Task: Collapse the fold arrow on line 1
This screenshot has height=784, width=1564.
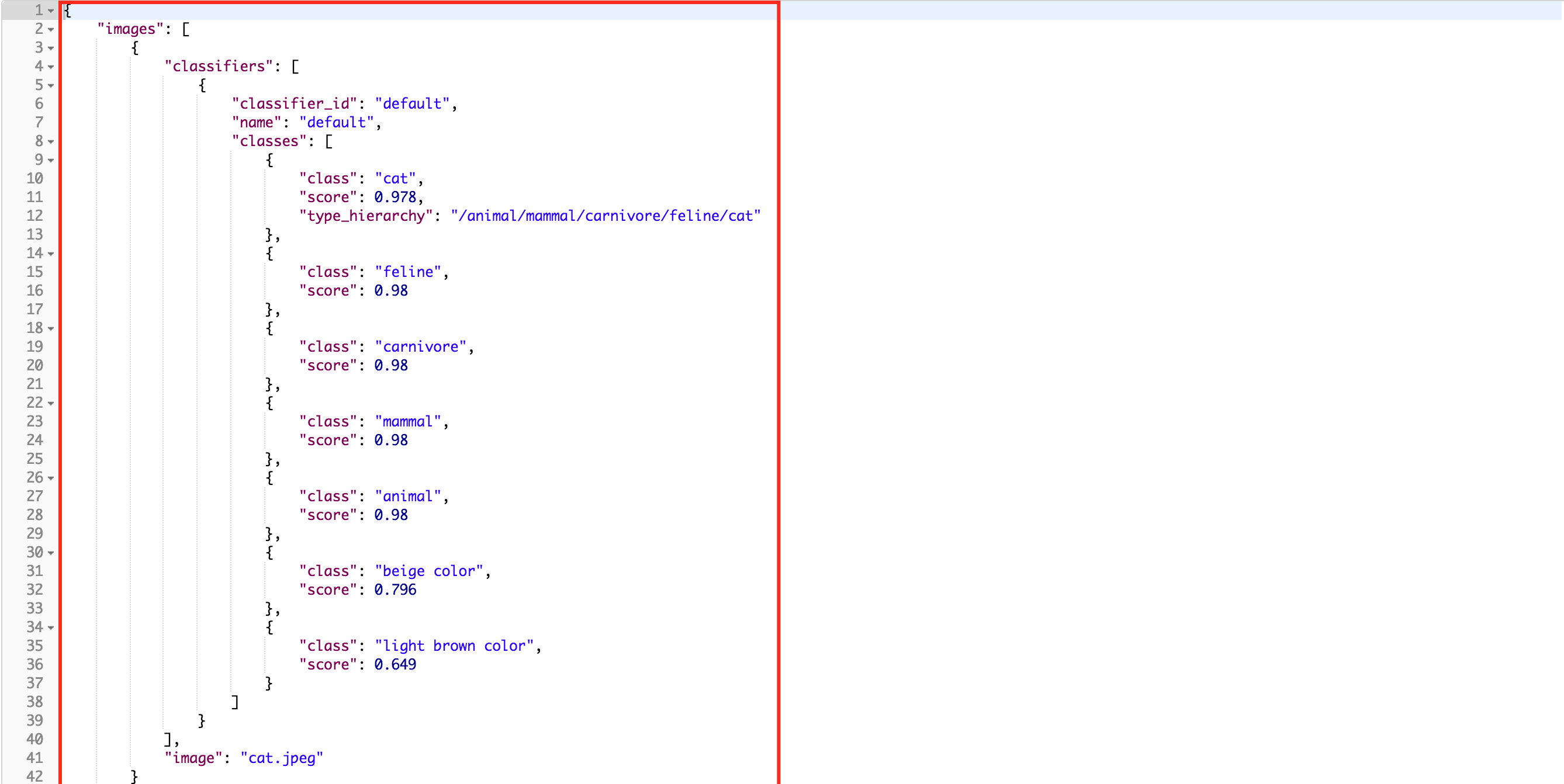Action: (x=51, y=11)
